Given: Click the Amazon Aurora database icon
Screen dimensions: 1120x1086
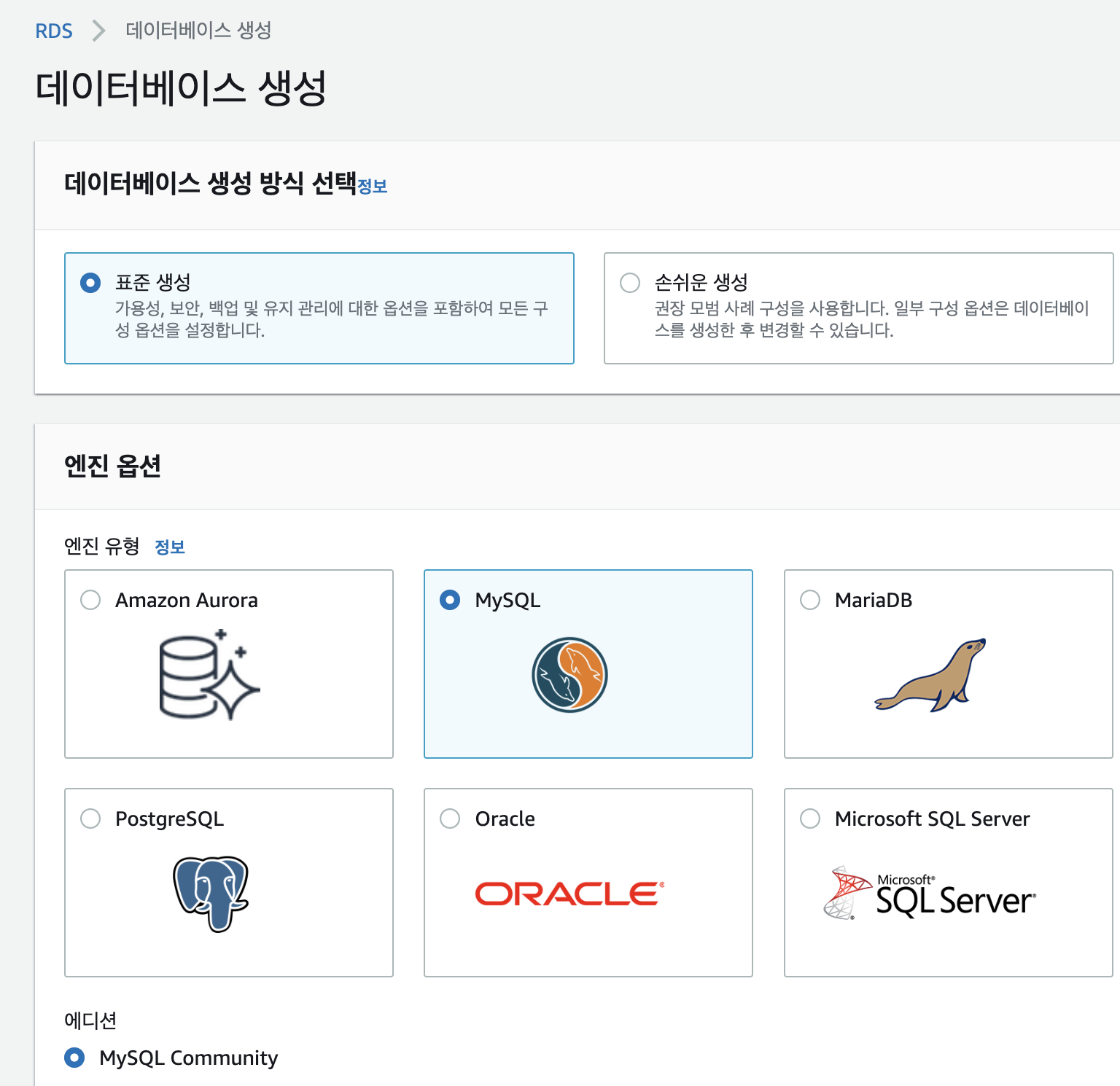Looking at the screenshot, I should (x=209, y=674).
